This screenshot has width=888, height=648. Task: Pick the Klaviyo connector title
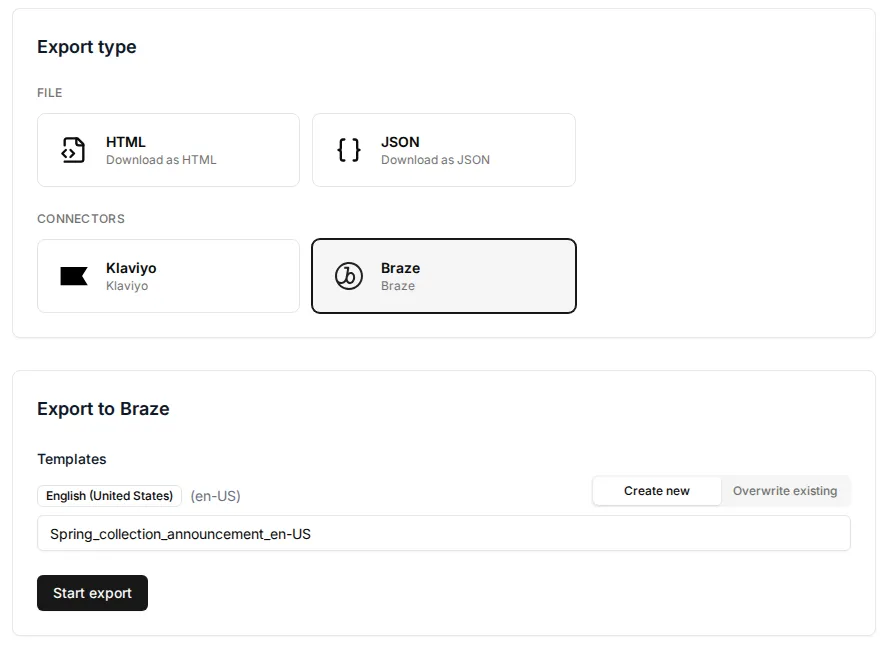coord(131,268)
